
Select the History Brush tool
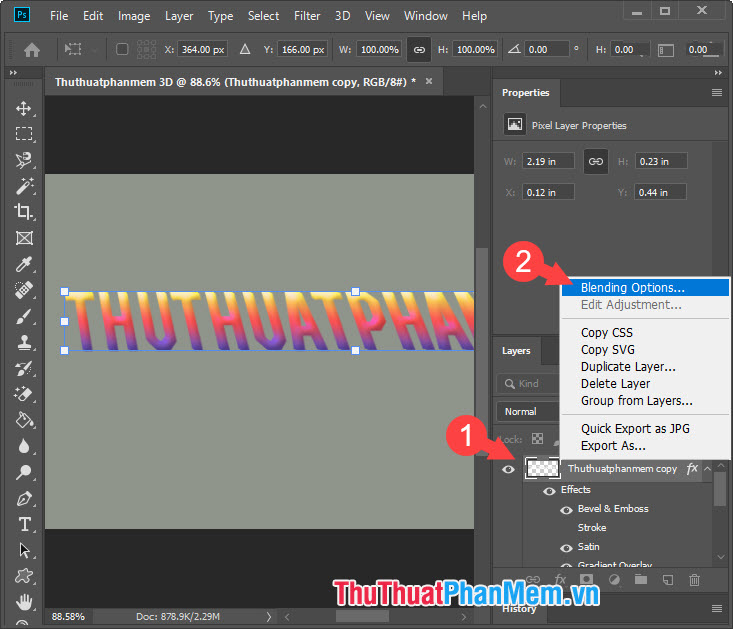pyautogui.click(x=24, y=369)
